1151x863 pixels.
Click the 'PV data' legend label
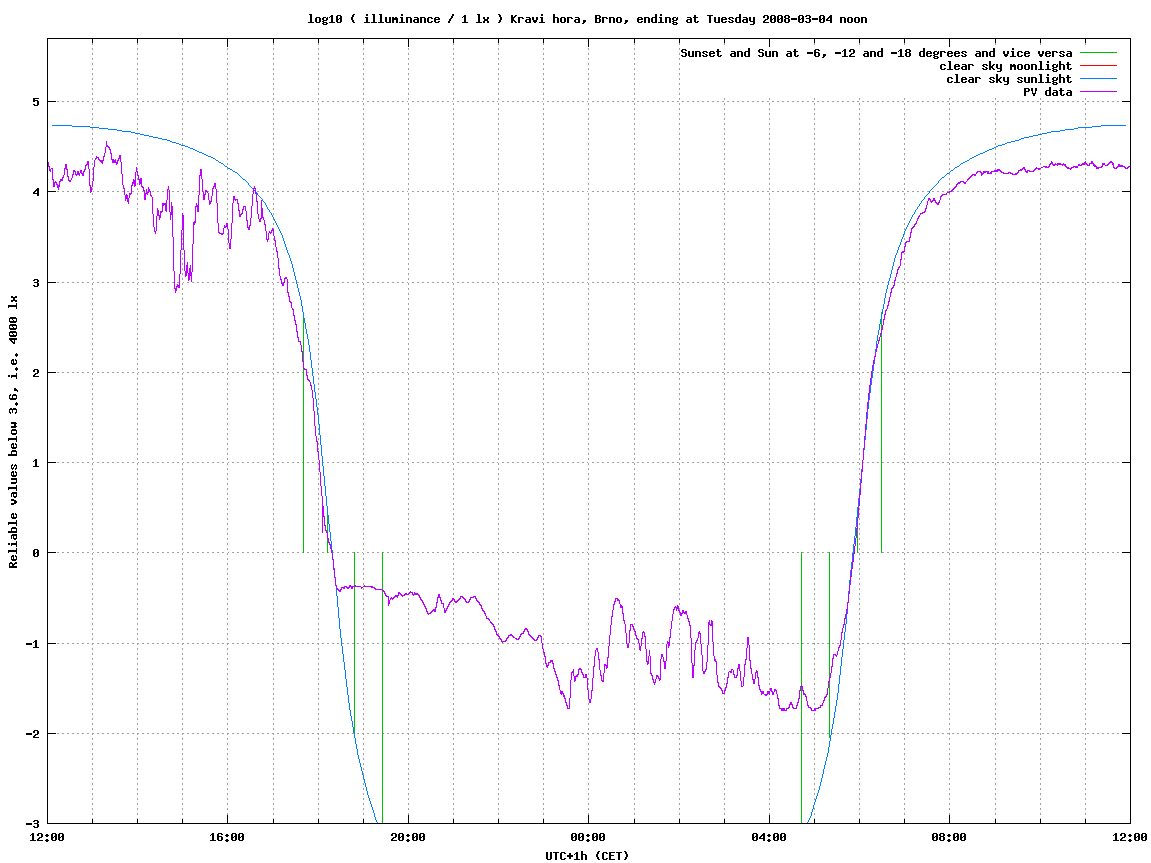click(x=1047, y=92)
